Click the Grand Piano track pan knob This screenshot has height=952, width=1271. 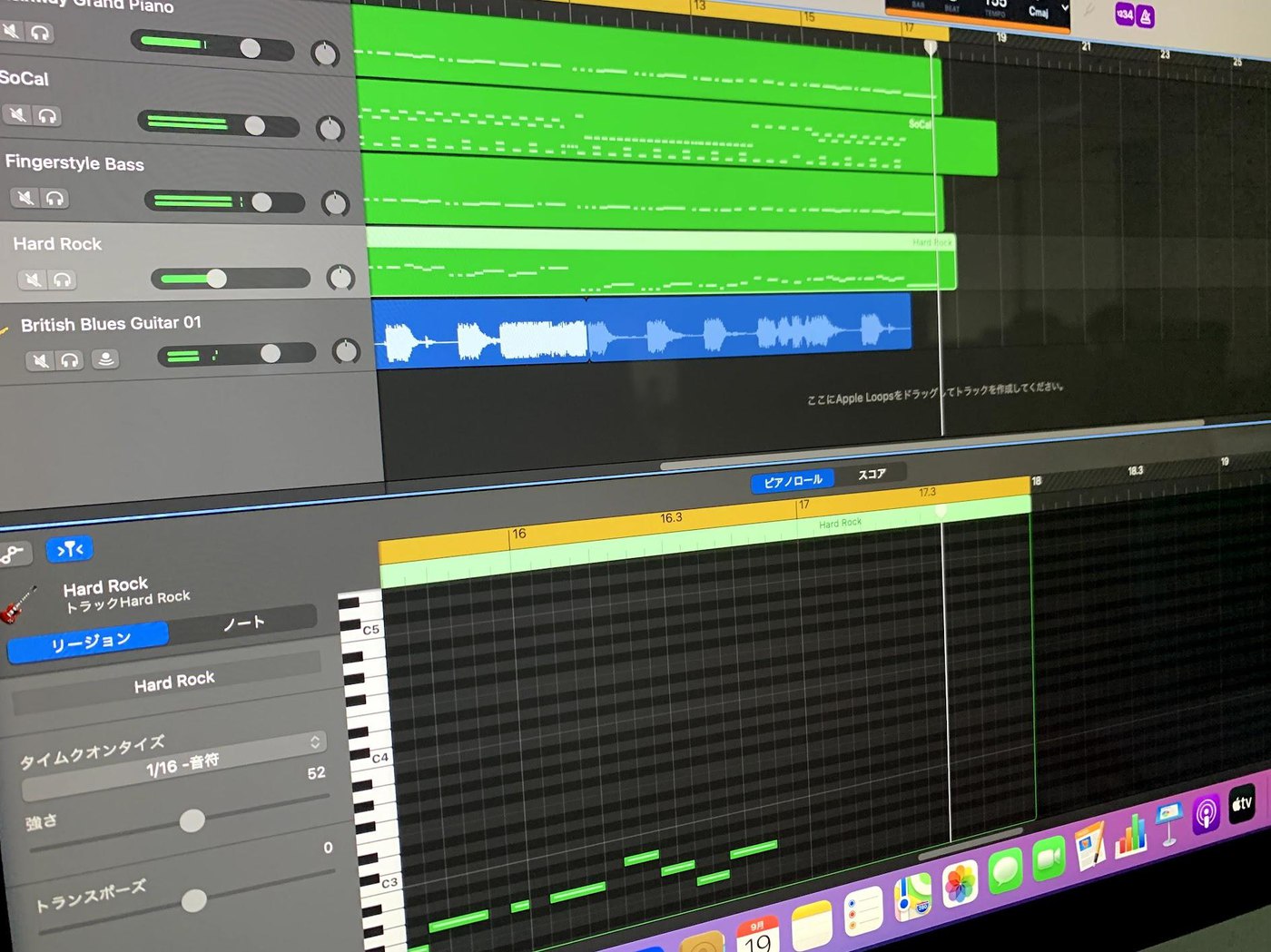324,54
